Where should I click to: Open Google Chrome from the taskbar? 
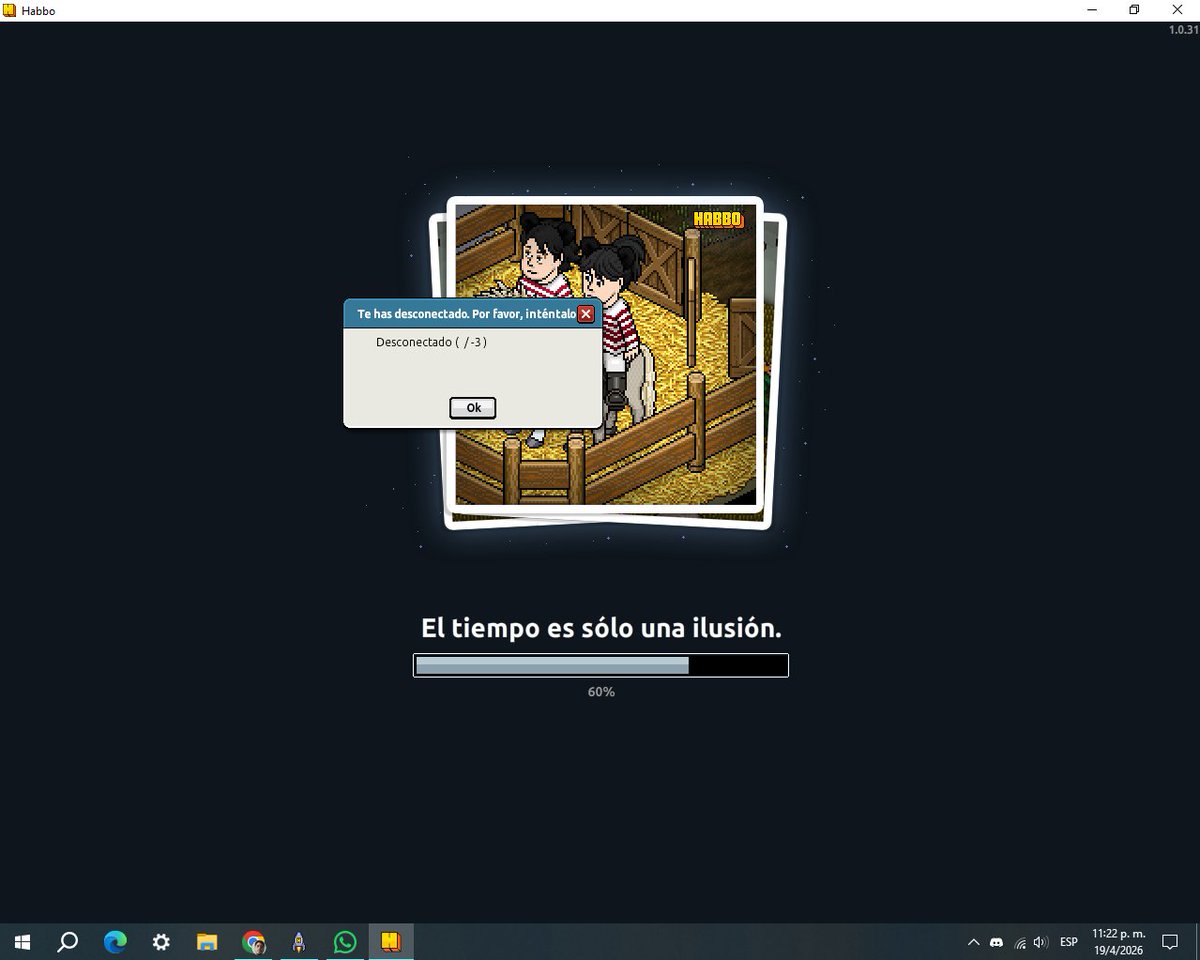click(253, 942)
